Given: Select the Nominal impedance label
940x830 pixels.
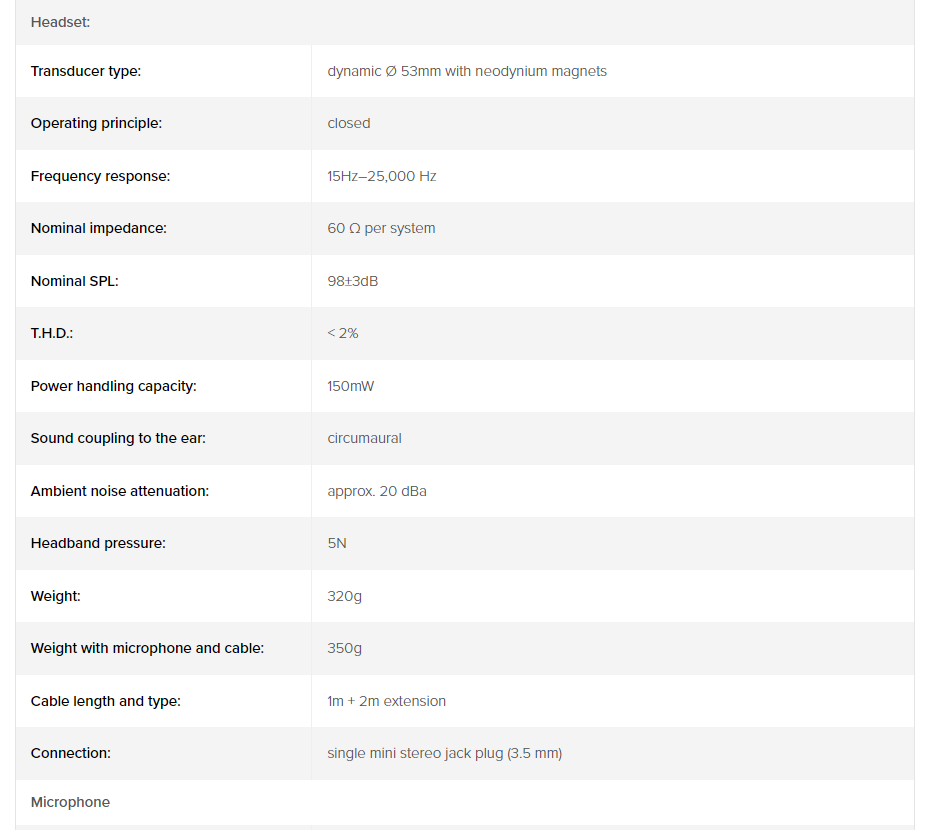Looking at the screenshot, I should [98, 228].
